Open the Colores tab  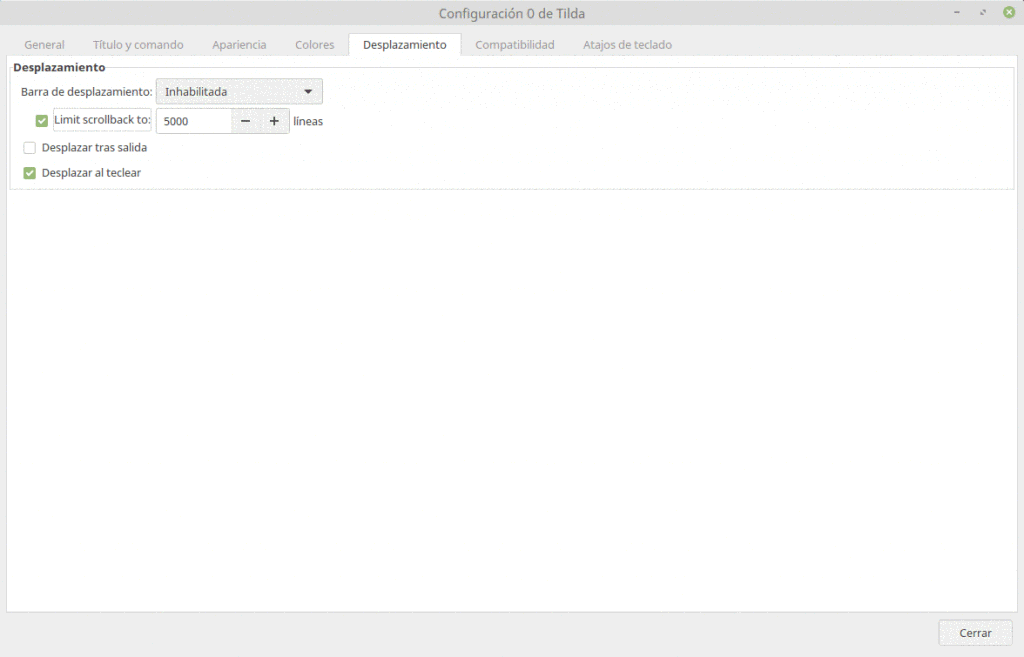(314, 44)
